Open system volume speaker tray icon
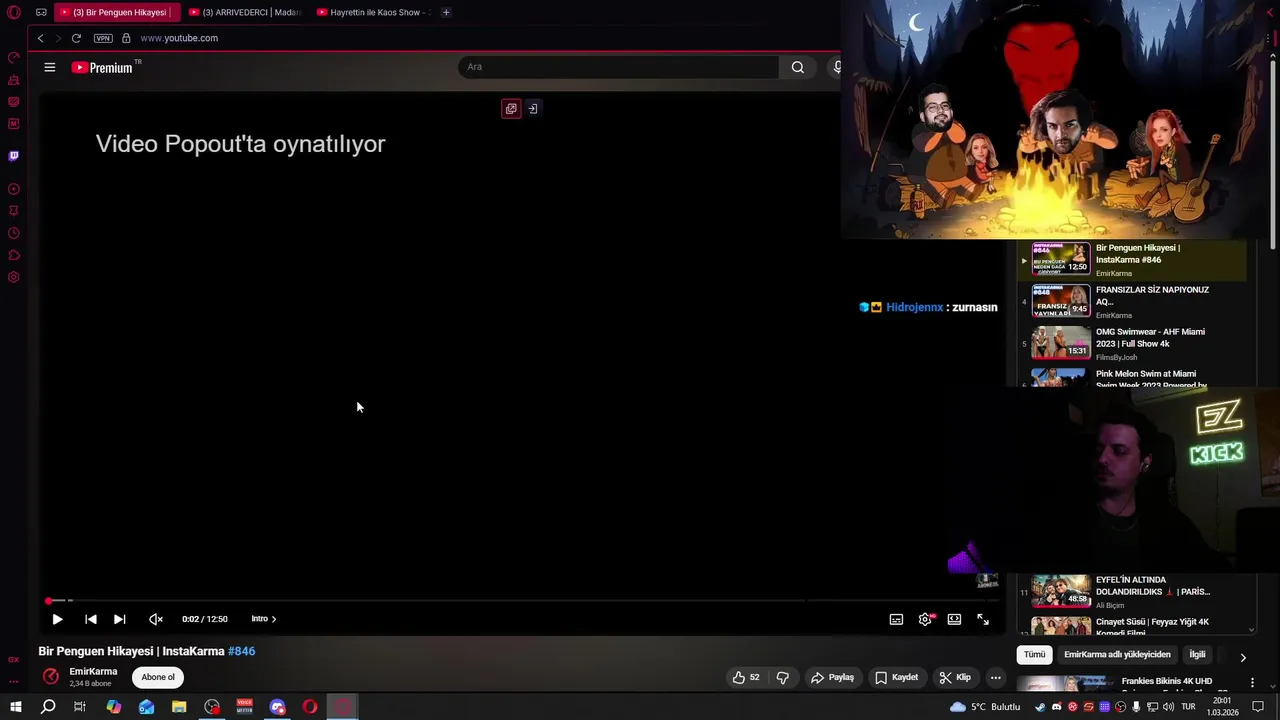 [x=1167, y=707]
